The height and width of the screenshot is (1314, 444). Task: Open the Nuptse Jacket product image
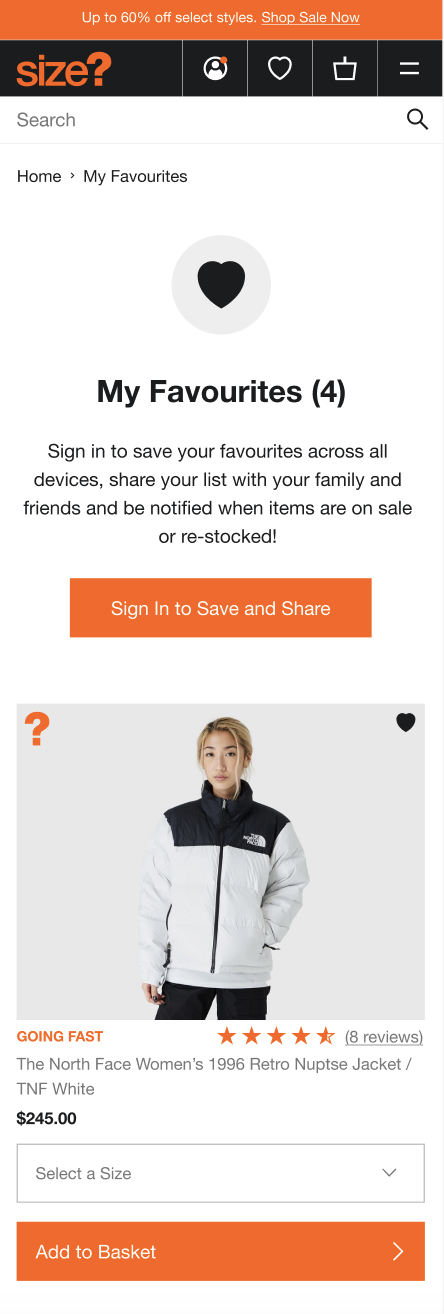click(221, 861)
